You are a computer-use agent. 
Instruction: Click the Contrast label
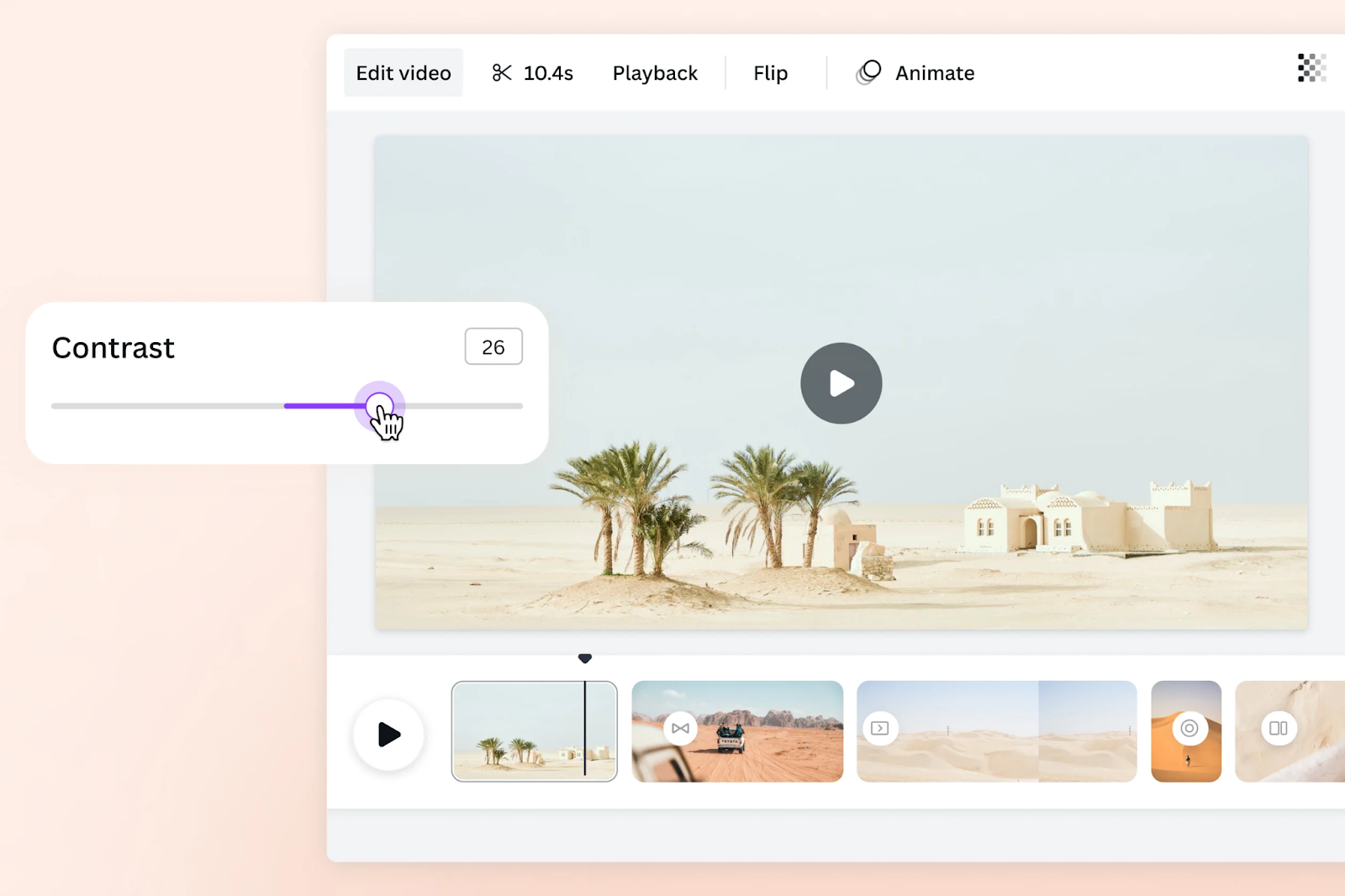tap(113, 348)
